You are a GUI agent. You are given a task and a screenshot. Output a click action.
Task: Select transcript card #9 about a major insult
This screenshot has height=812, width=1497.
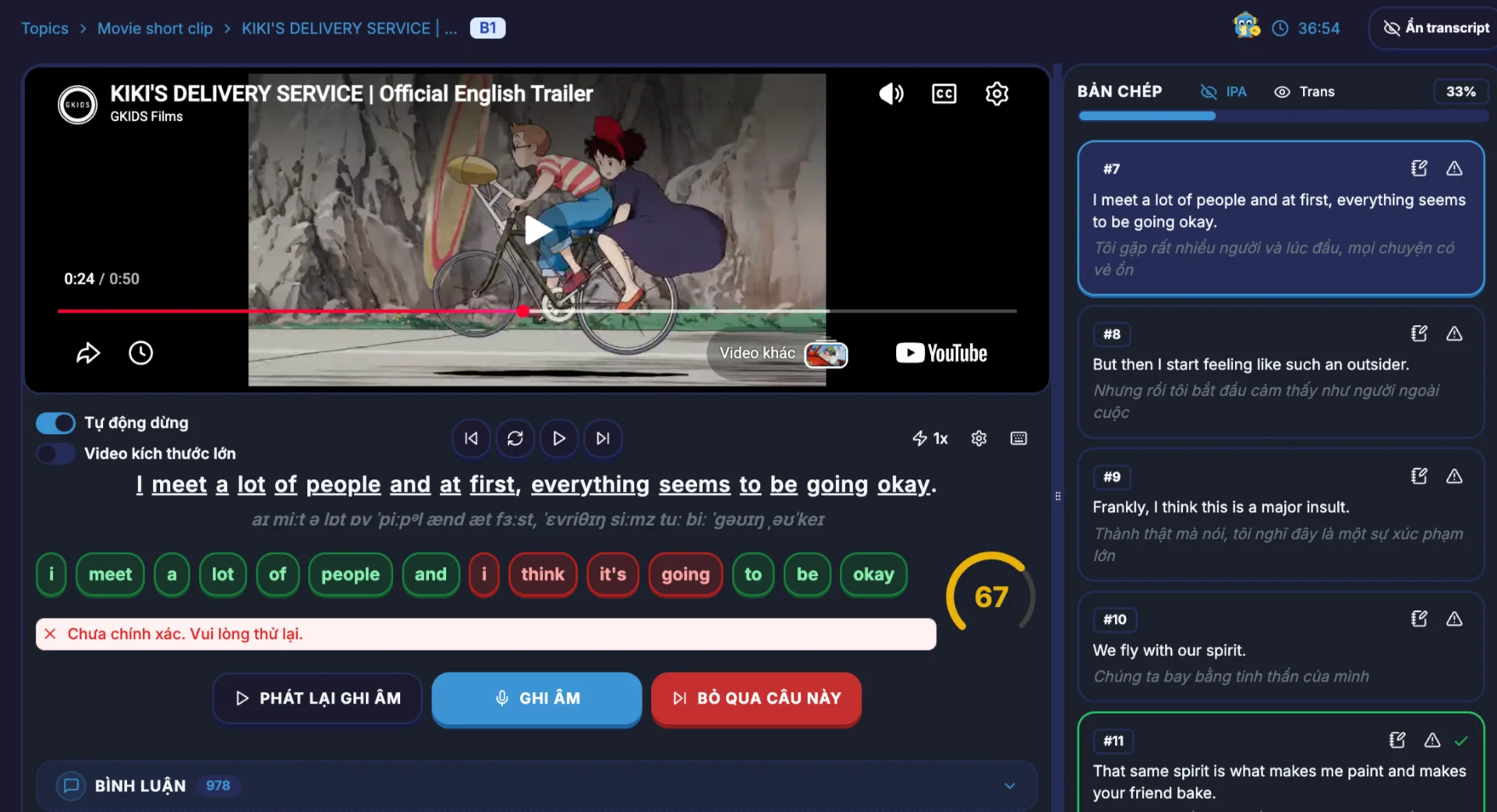point(1281,514)
